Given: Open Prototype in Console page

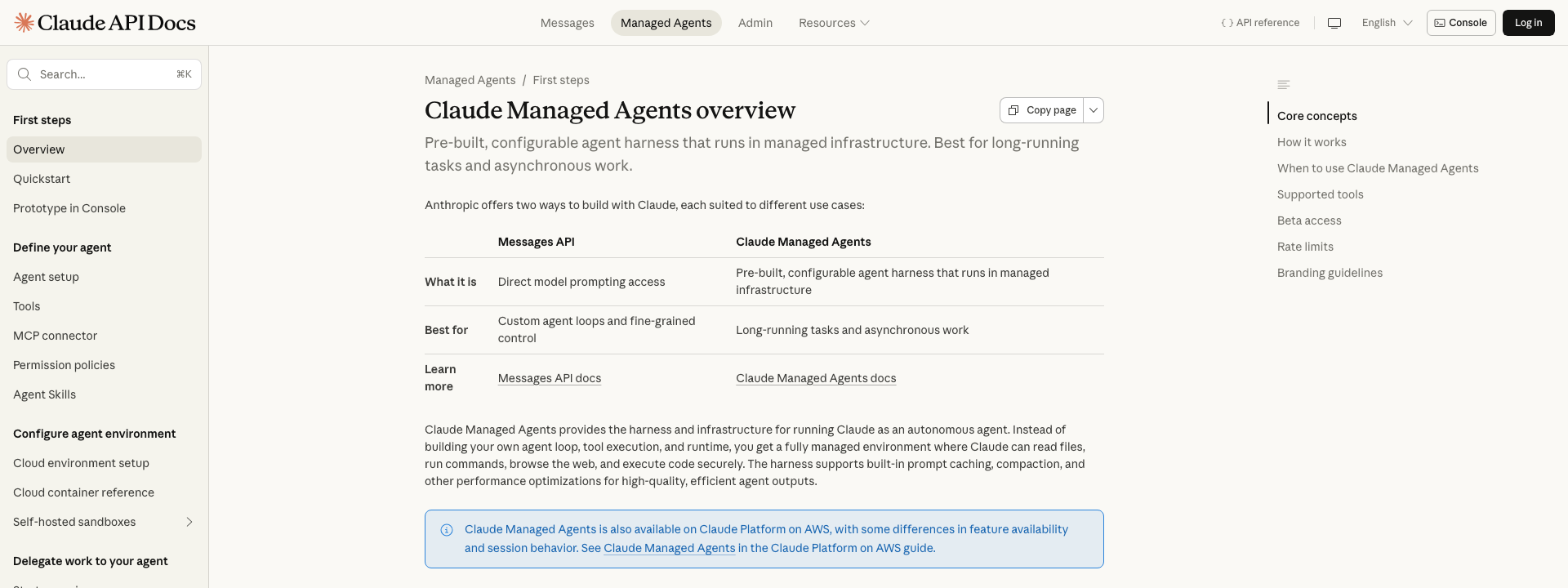Looking at the screenshot, I should [x=104, y=208].
